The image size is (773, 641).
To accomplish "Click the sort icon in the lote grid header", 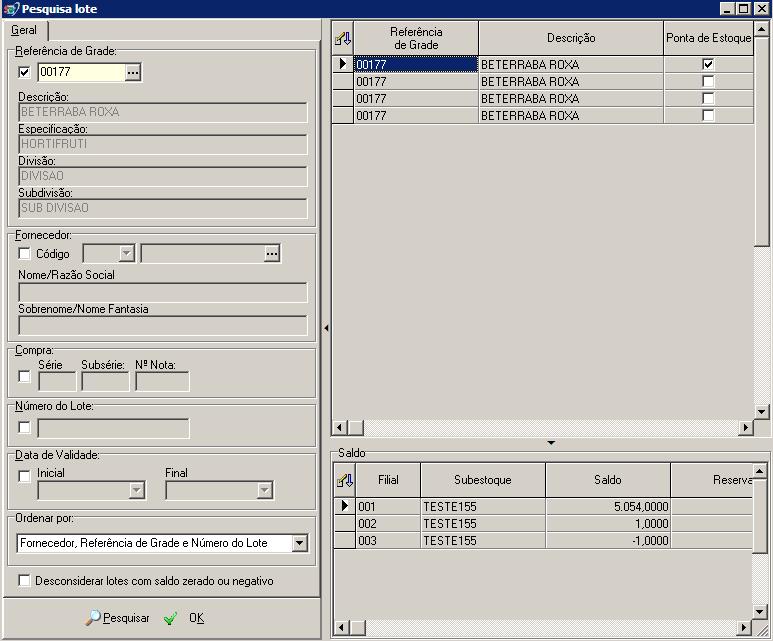I will [x=342, y=38].
